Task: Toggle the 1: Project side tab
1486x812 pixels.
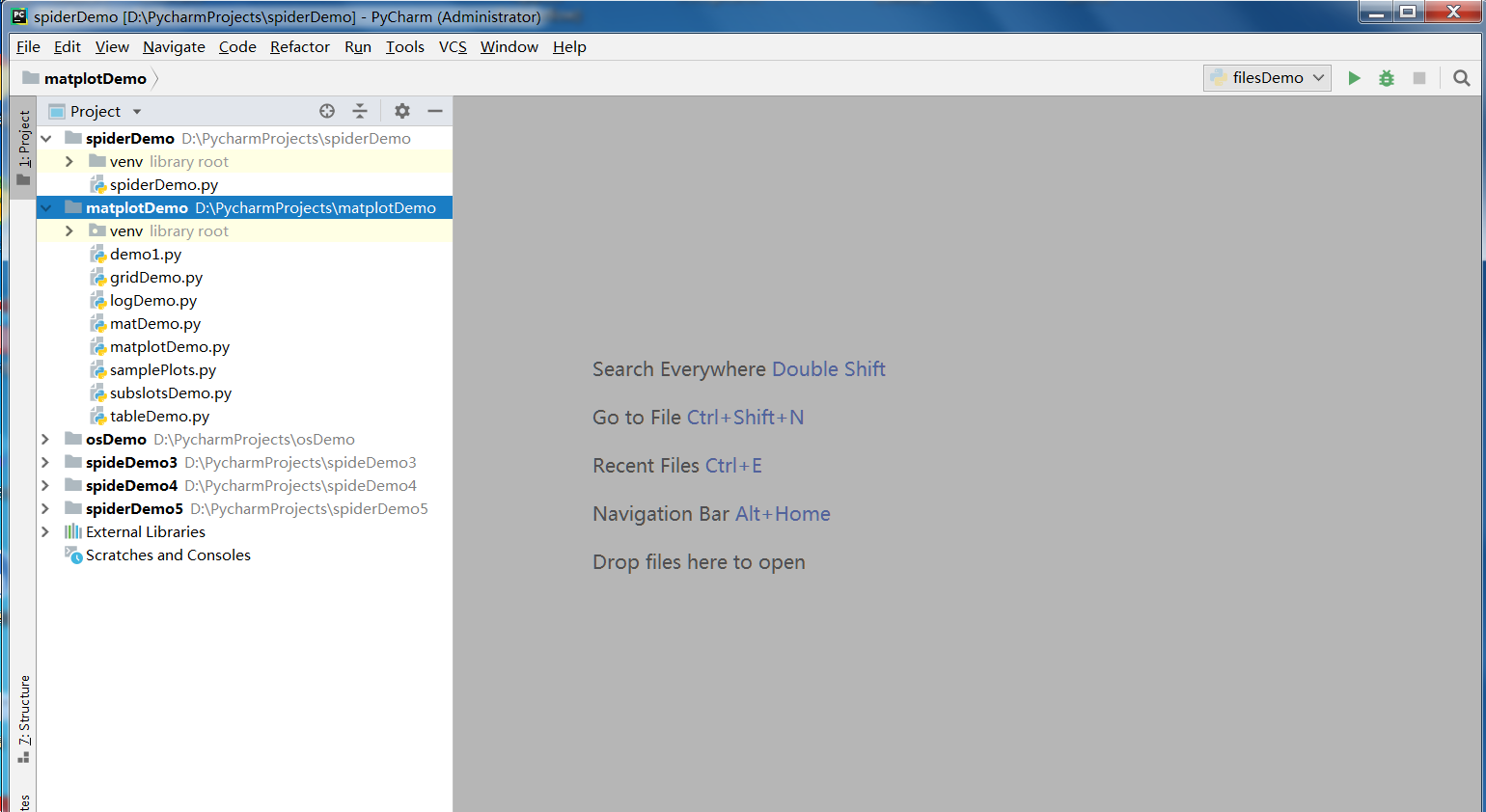Action: point(24,148)
